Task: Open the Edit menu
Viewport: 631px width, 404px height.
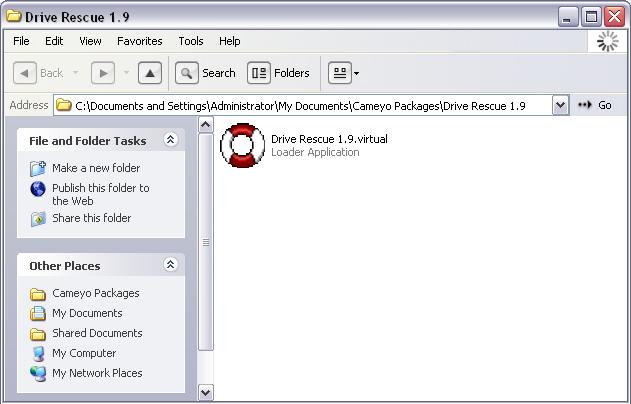Action: coord(54,41)
